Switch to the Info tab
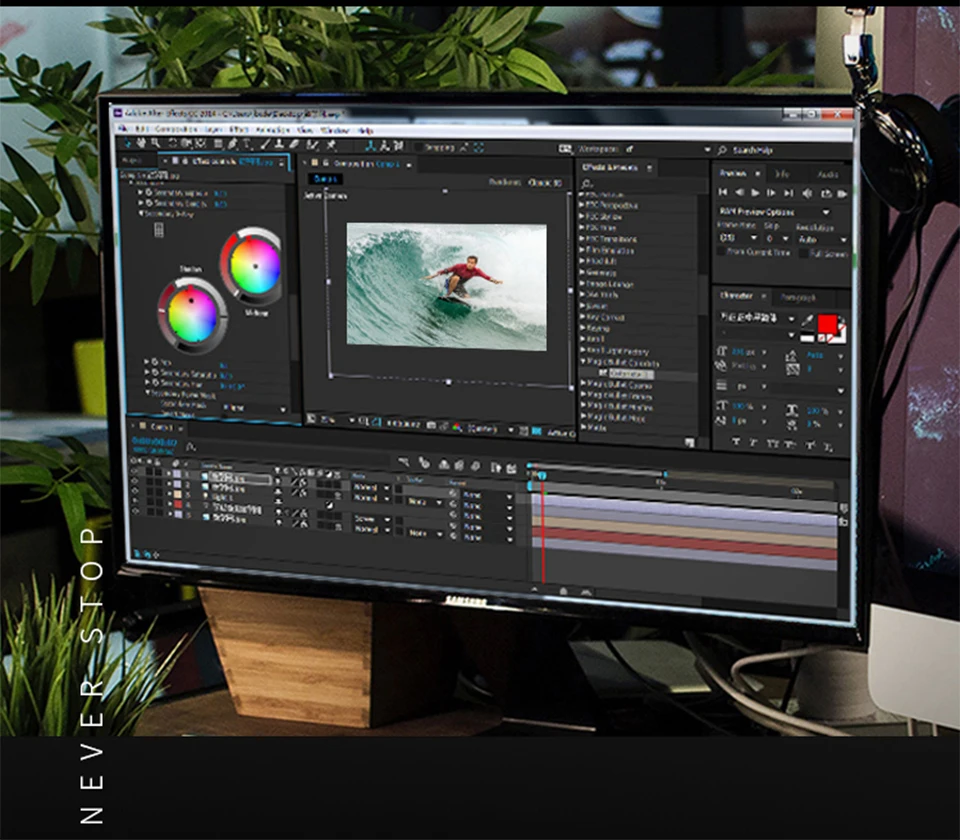 (782, 174)
